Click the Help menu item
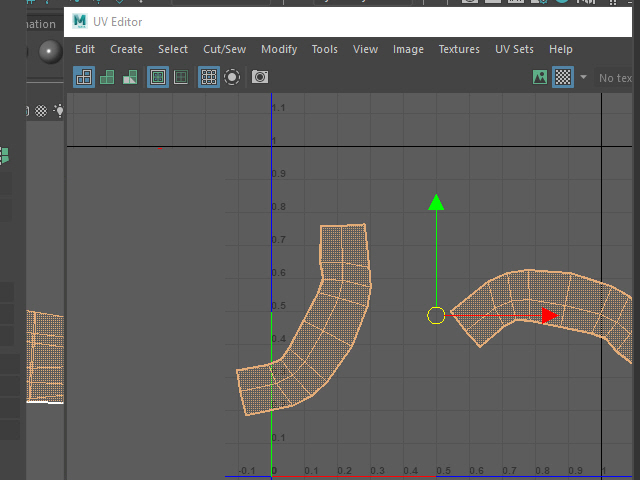Viewport: 640px width, 480px height. (x=561, y=49)
